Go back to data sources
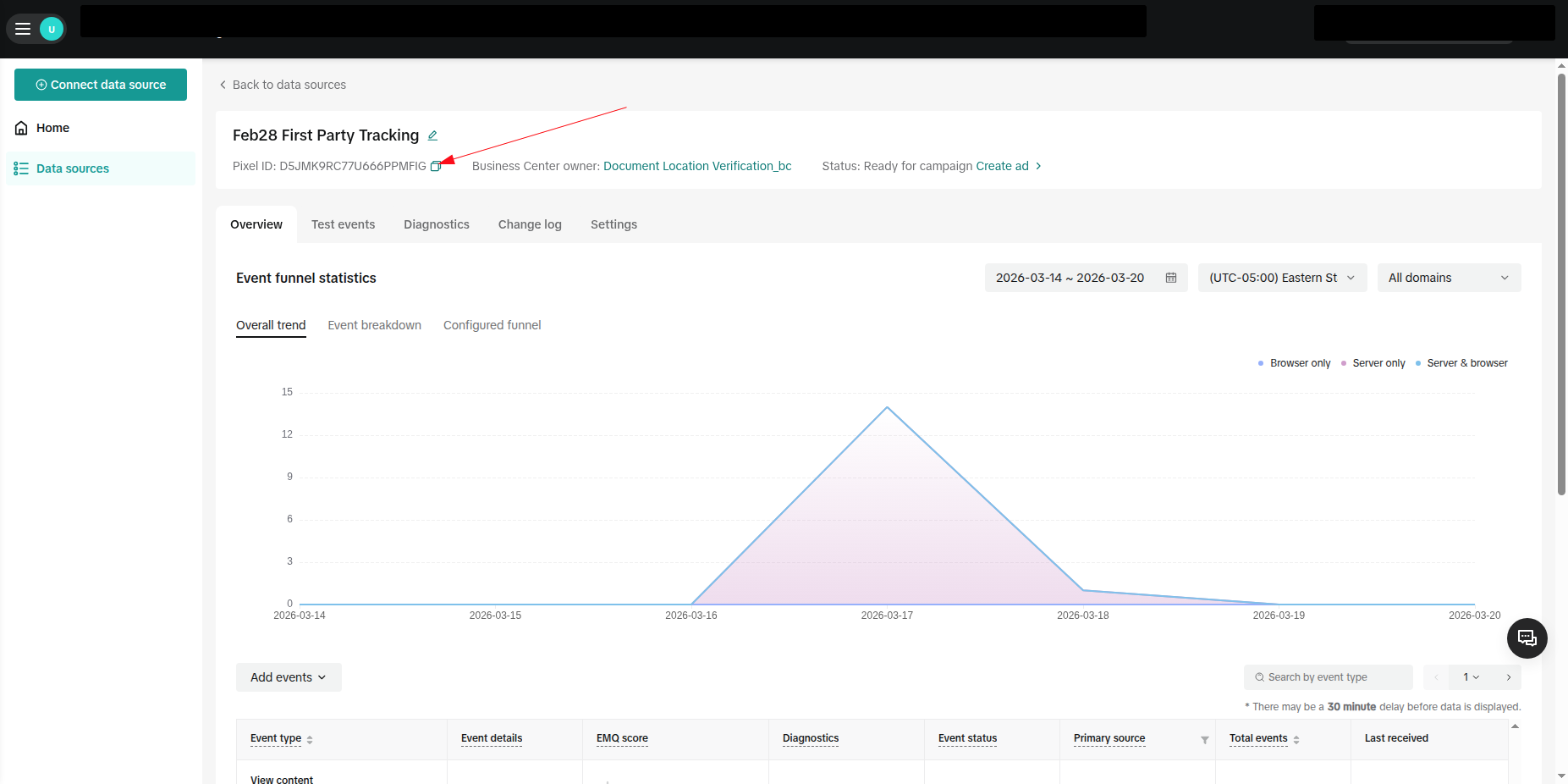The width and height of the screenshot is (1568, 784). (283, 85)
